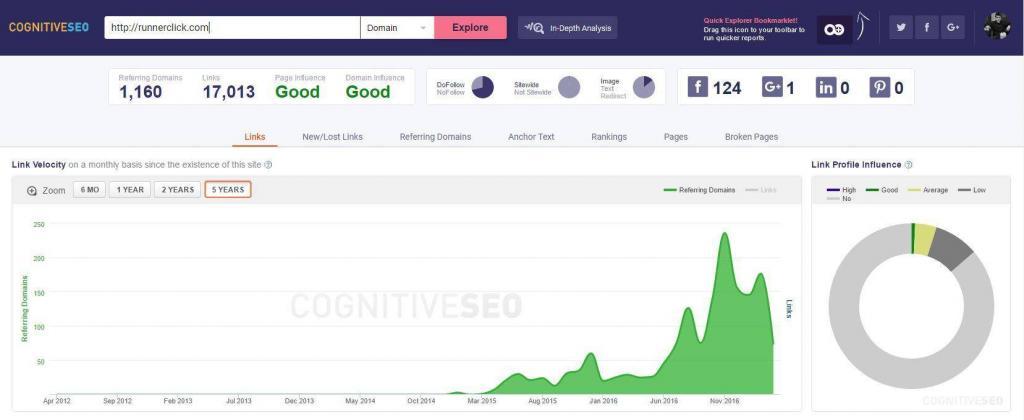
Task: Set zoom to 6 MO
Action: 89,189
